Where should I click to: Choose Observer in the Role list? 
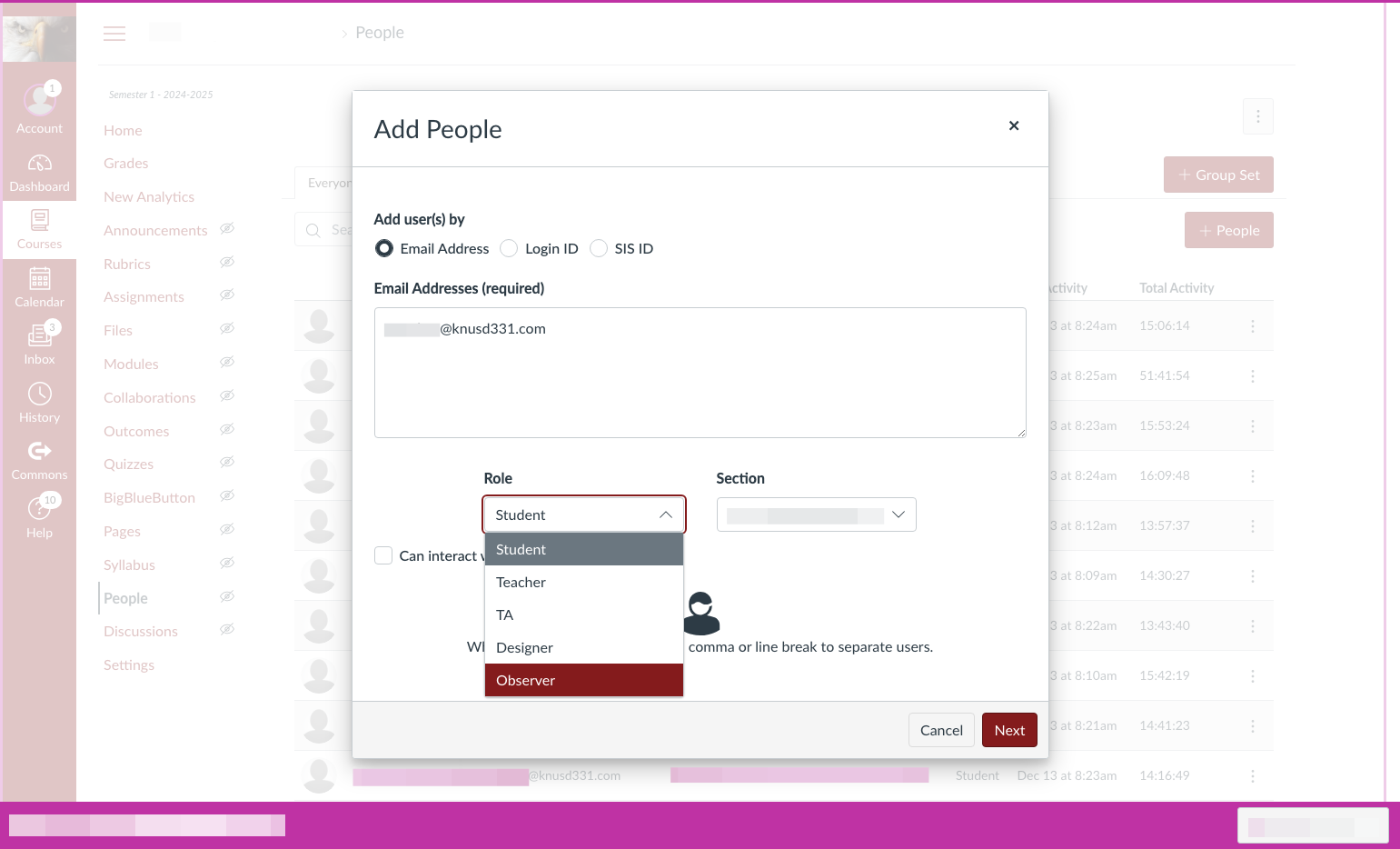[583, 680]
